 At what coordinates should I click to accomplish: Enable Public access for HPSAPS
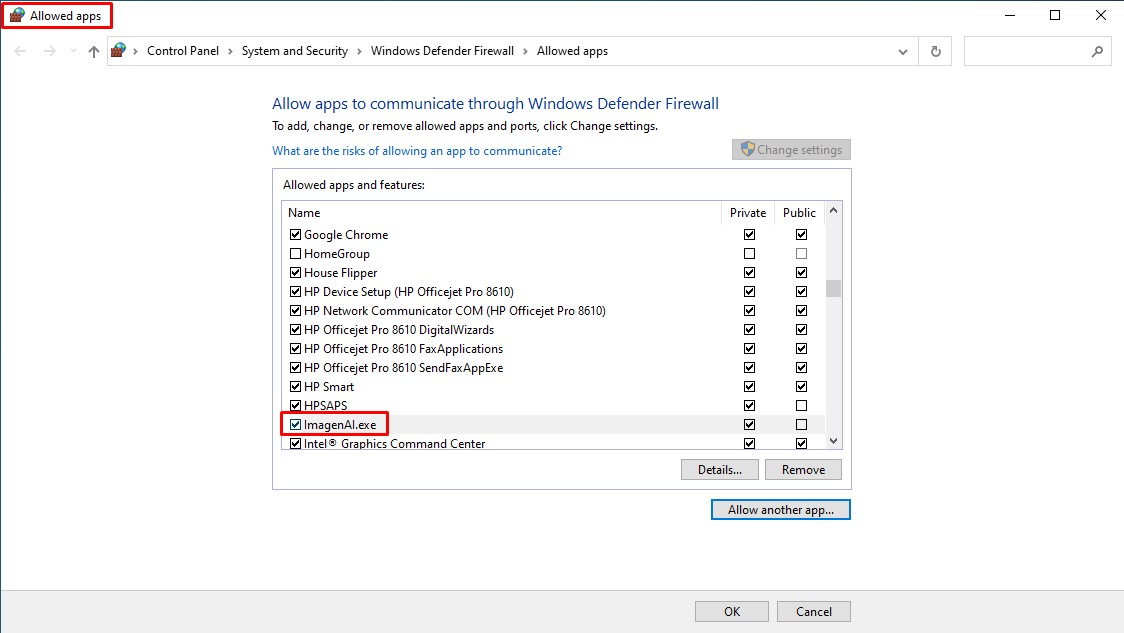pyautogui.click(x=801, y=406)
